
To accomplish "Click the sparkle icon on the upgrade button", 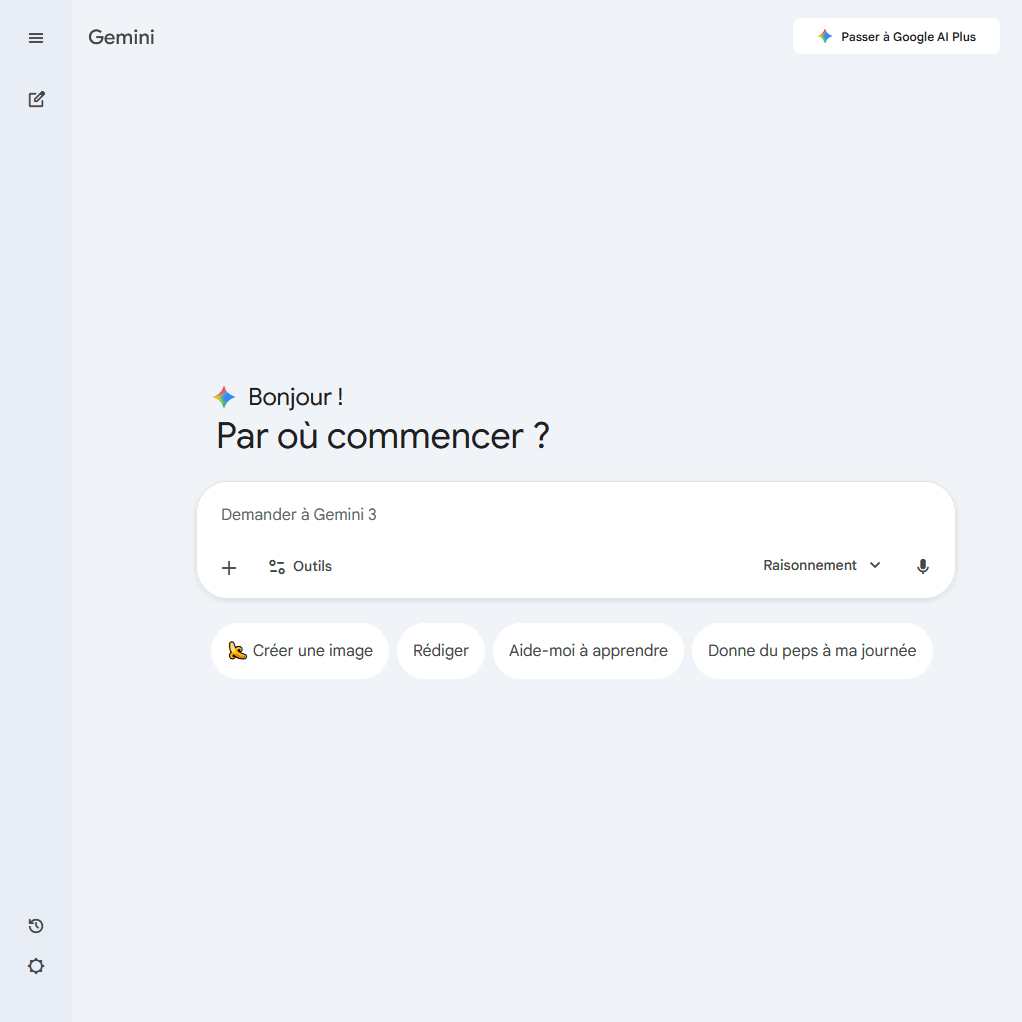I will (x=824, y=36).
